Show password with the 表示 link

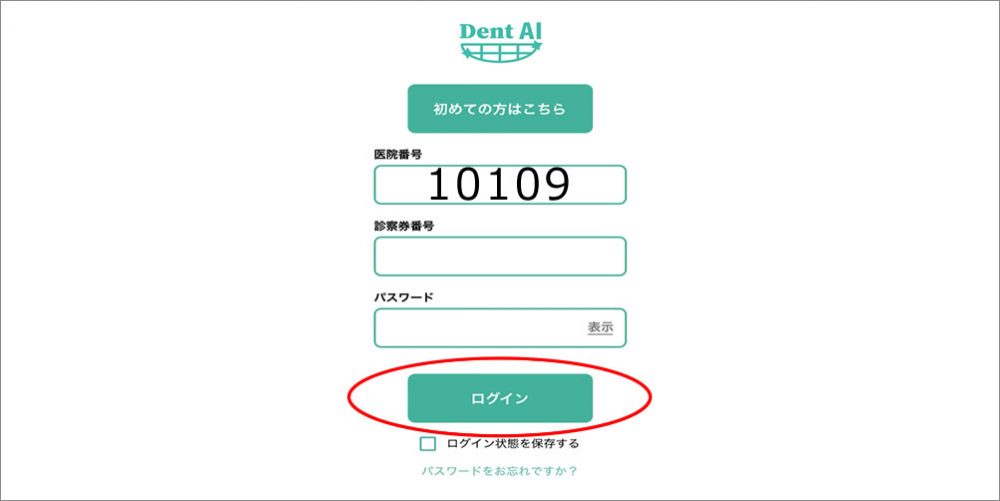coord(600,328)
